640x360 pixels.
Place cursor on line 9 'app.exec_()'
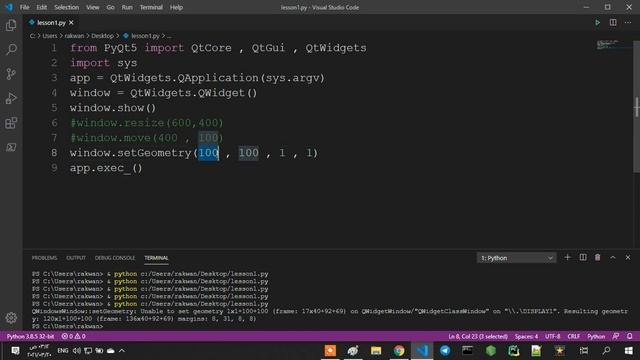click(x=106, y=168)
